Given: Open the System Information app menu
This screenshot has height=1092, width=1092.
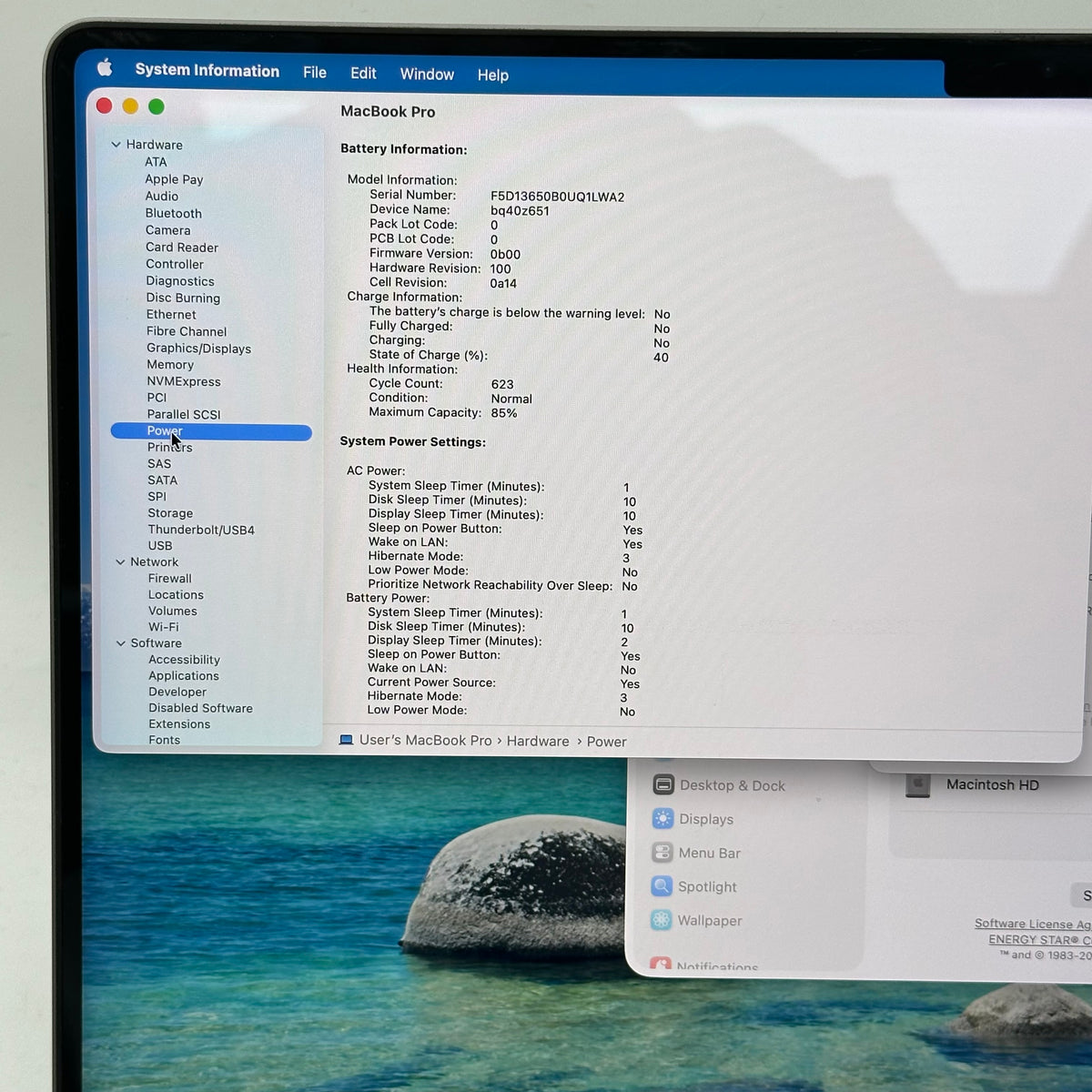Looking at the screenshot, I should 207,70.
